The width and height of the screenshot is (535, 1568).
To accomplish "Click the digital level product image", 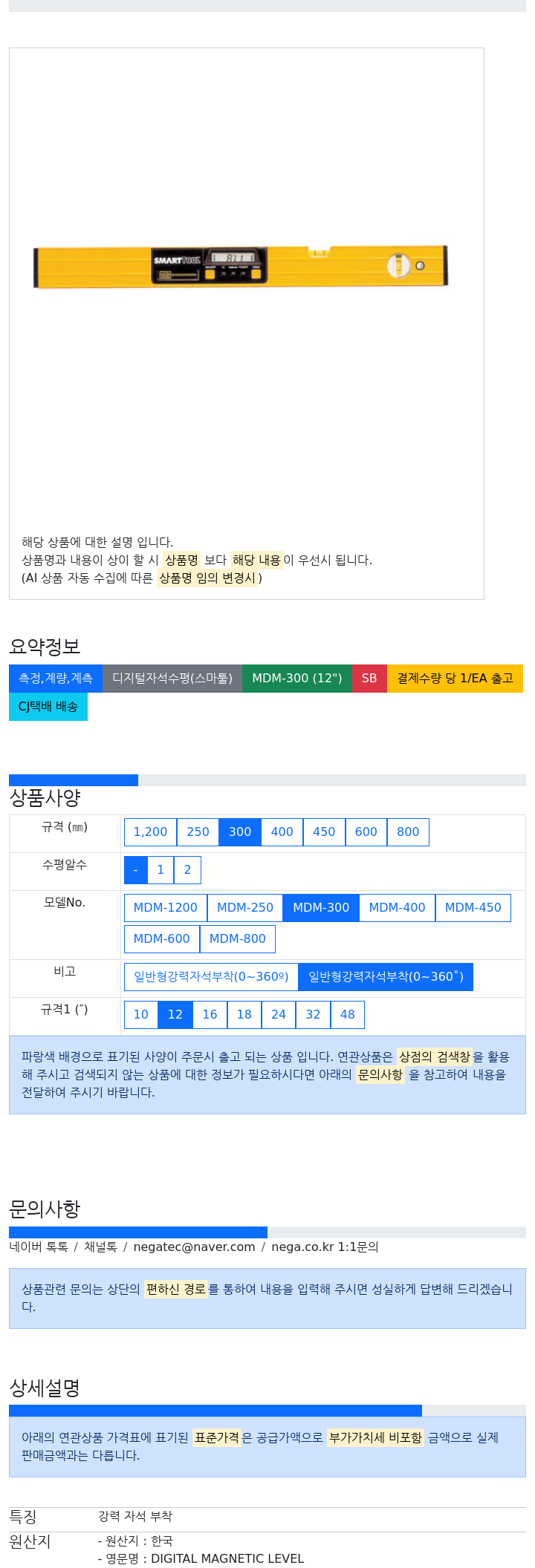I will click(241, 266).
